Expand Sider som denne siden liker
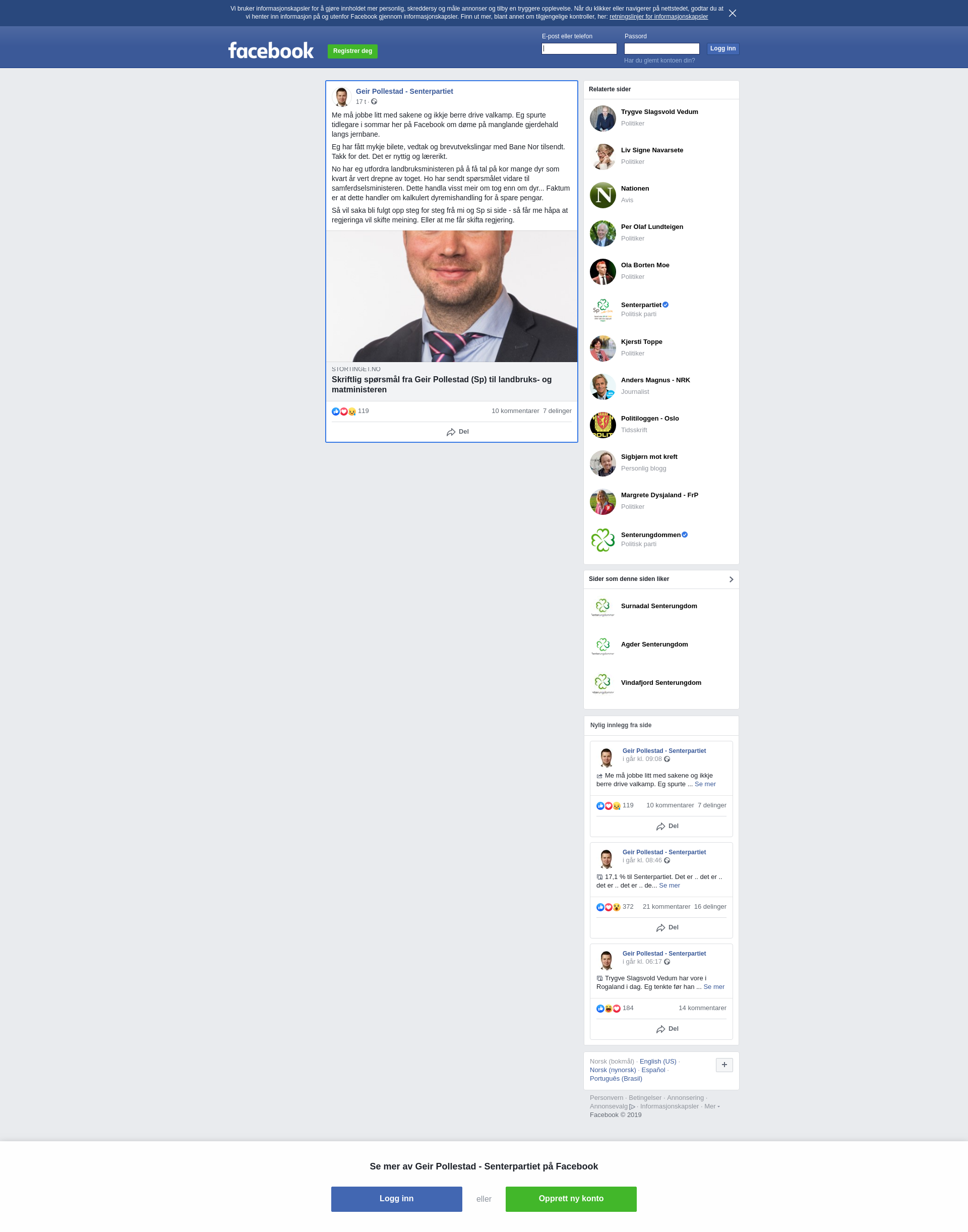This screenshot has height=1232, width=968. (x=731, y=579)
